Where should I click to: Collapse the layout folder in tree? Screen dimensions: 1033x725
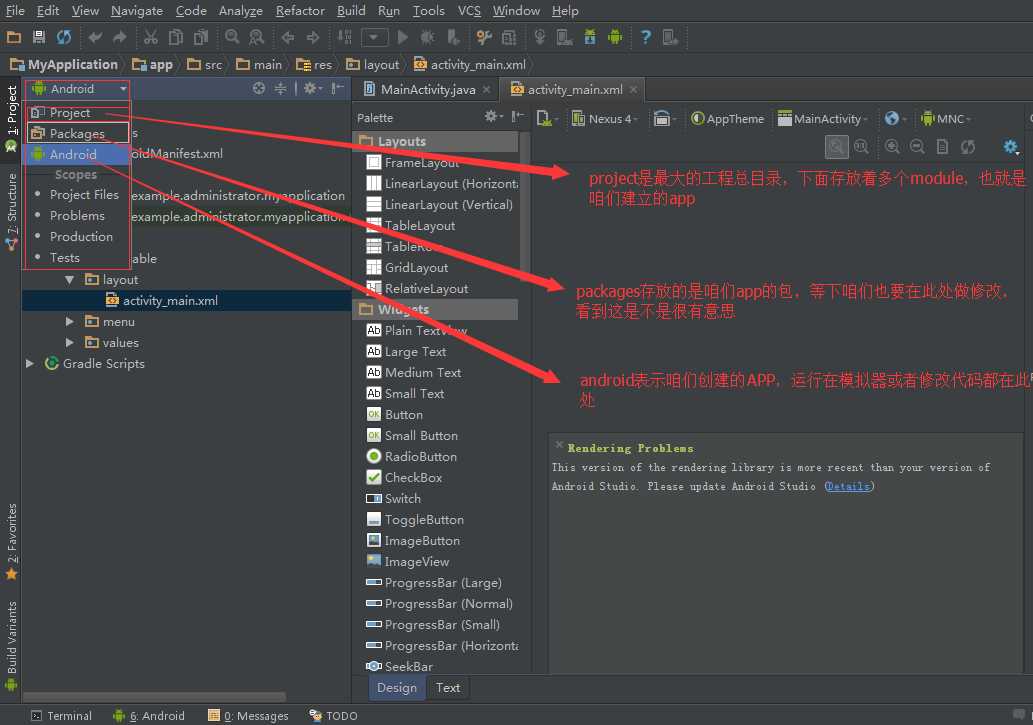point(69,279)
